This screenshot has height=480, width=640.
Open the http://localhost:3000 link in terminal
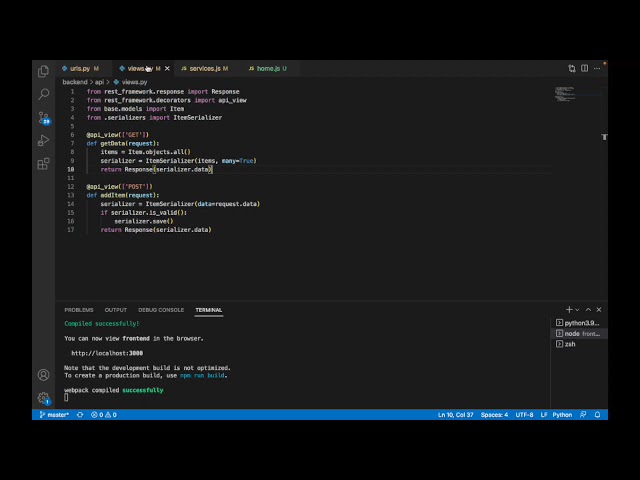point(107,353)
